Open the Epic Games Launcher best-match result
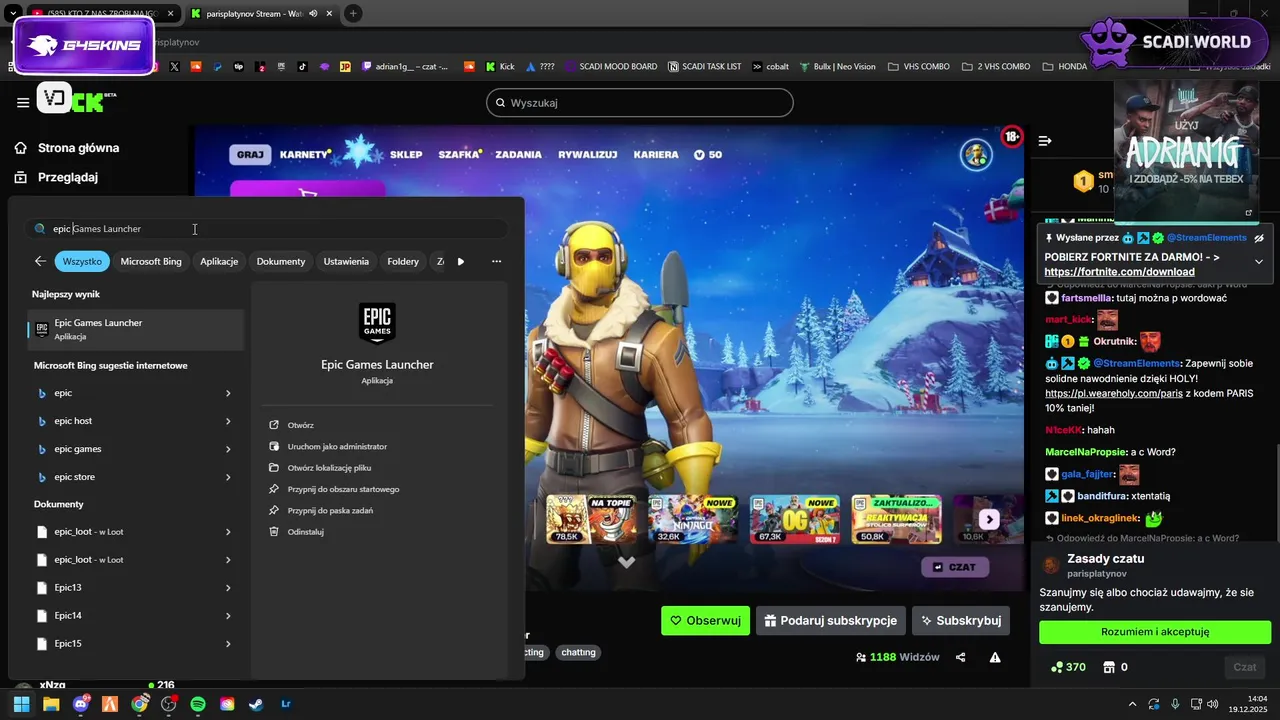This screenshot has height=720, width=1280. tap(136, 329)
